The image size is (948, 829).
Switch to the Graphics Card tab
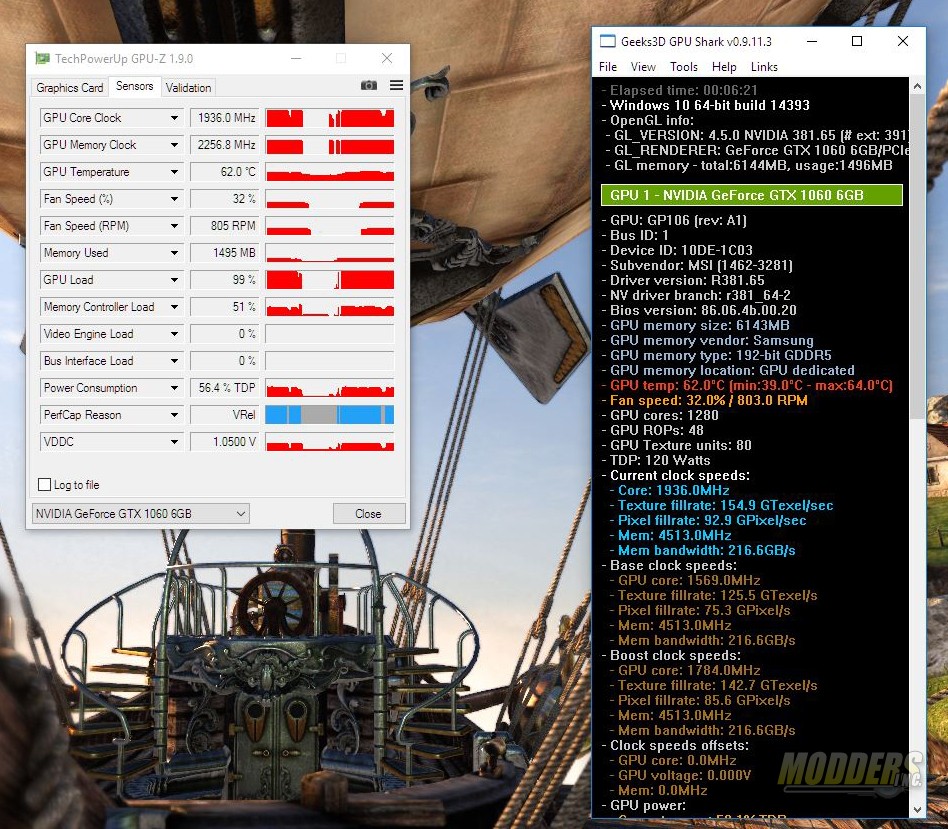click(x=70, y=88)
